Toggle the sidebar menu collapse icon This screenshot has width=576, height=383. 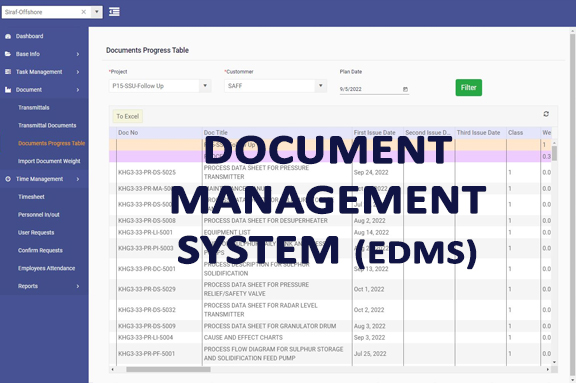click(x=114, y=12)
